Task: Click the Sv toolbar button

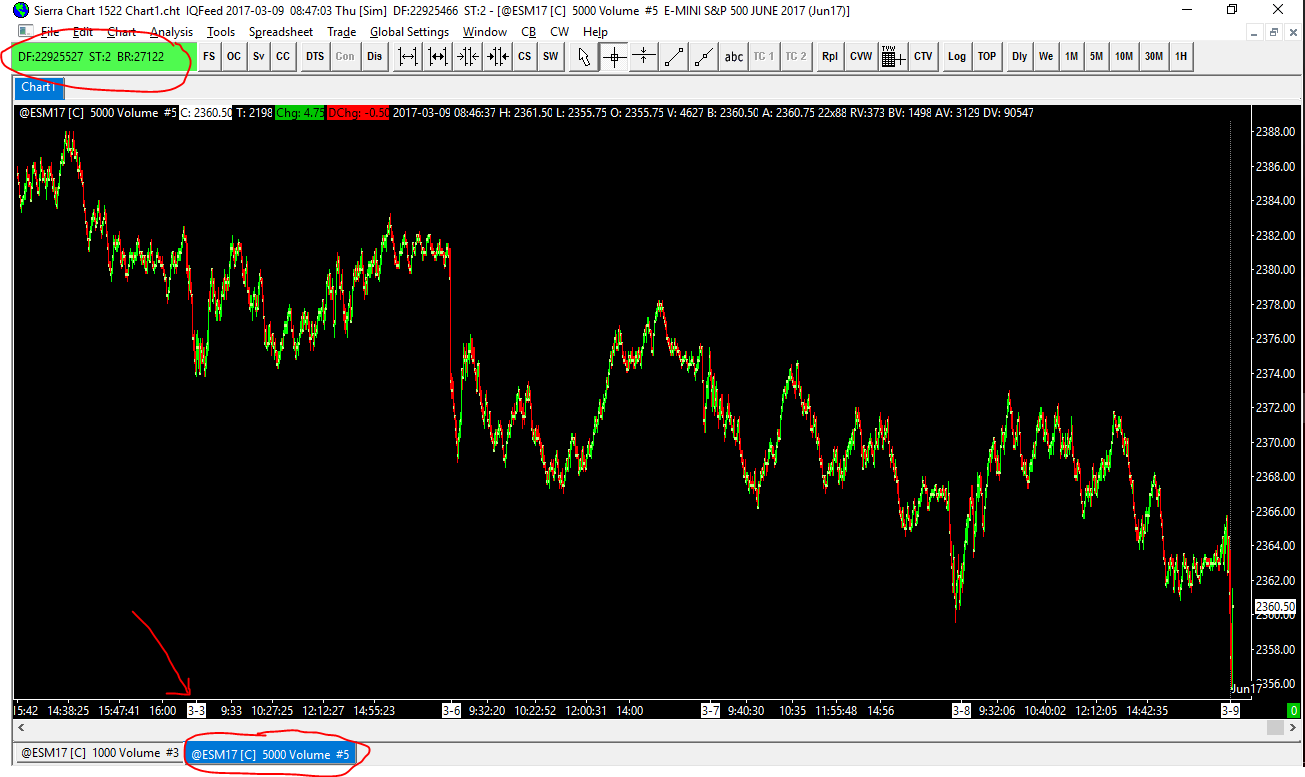Action: point(259,57)
